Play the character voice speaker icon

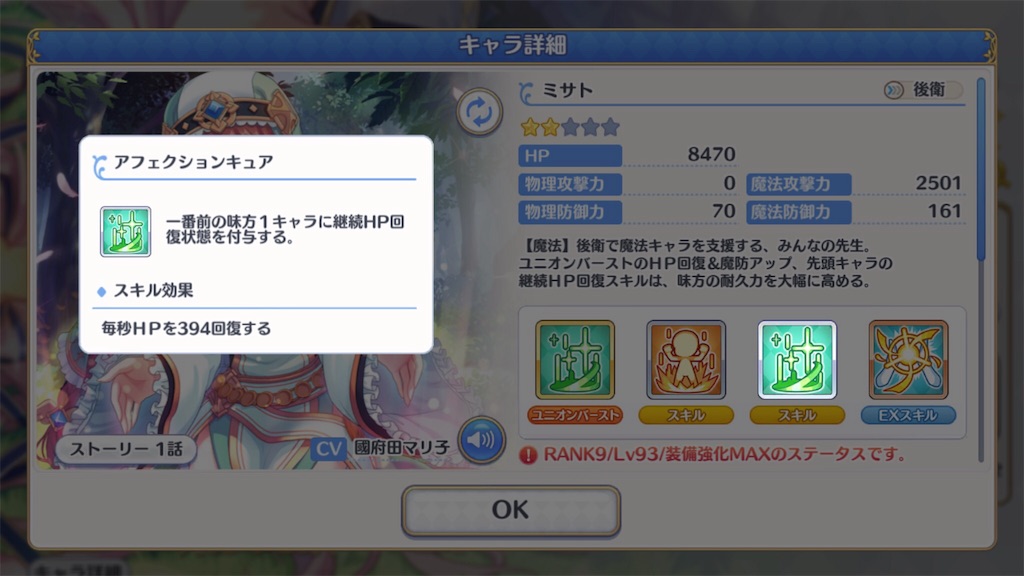click(x=481, y=440)
